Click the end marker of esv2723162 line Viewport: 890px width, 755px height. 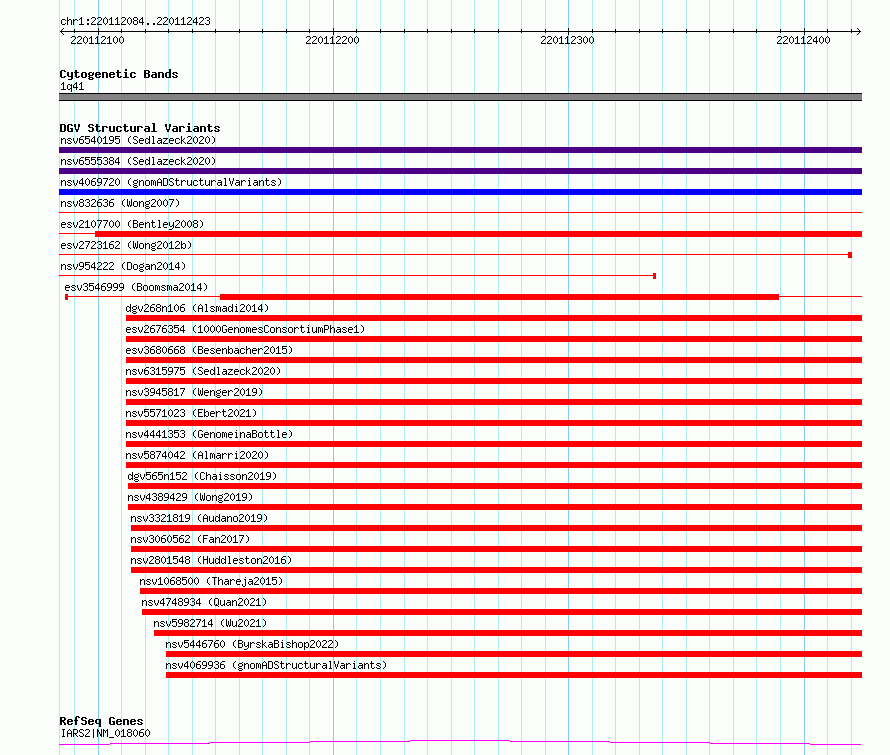[850, 255]
